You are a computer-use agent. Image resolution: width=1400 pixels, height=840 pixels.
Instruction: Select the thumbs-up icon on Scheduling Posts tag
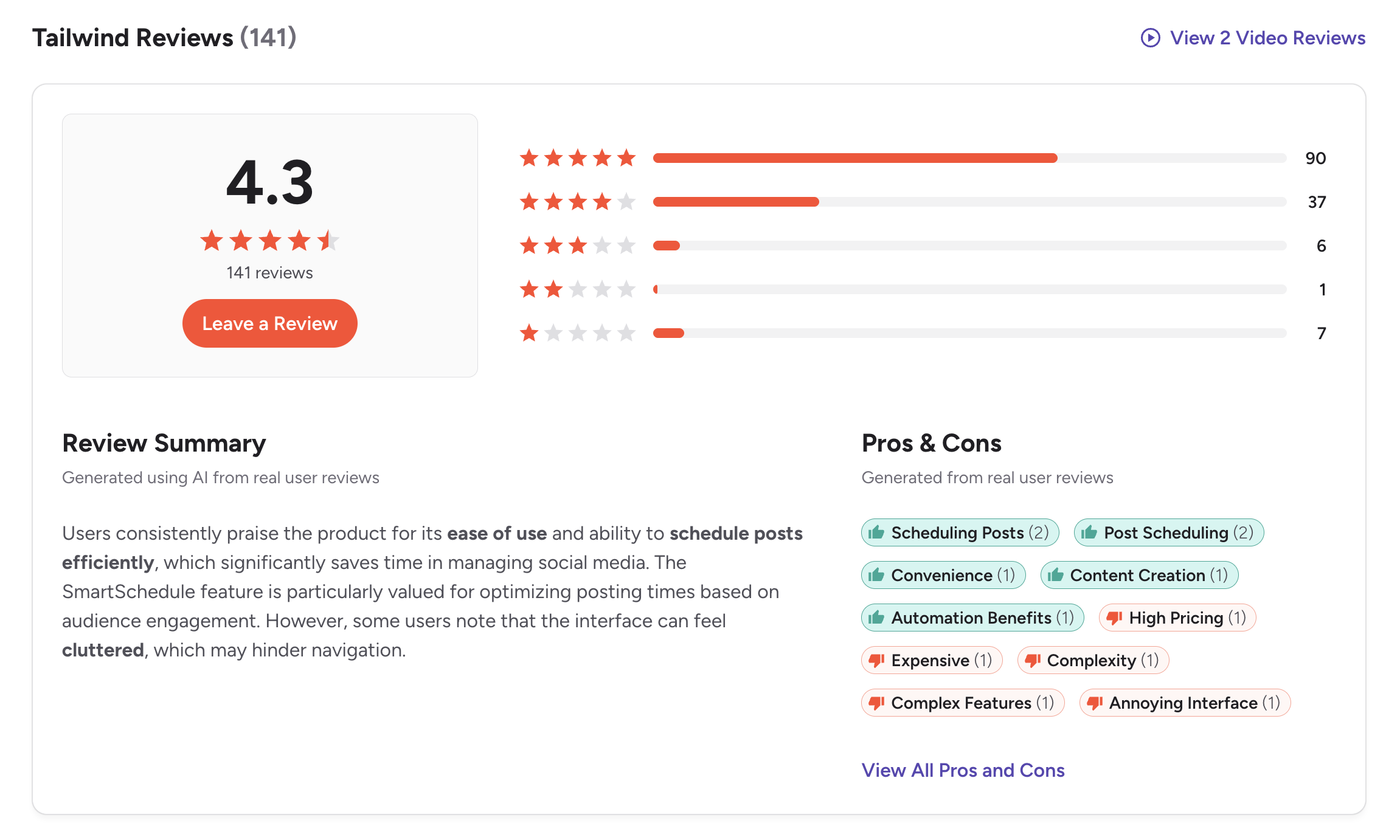(878, 532)
